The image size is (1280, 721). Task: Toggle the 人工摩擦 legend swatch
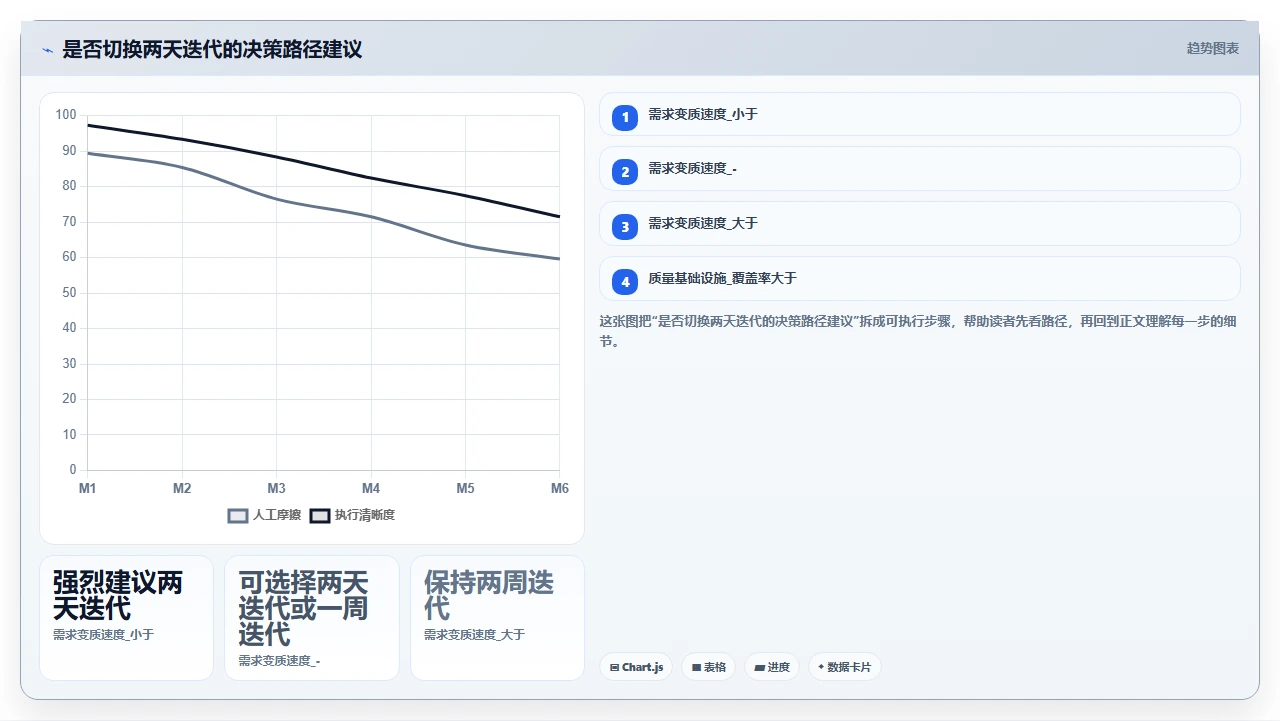click(x=238, y=515)
